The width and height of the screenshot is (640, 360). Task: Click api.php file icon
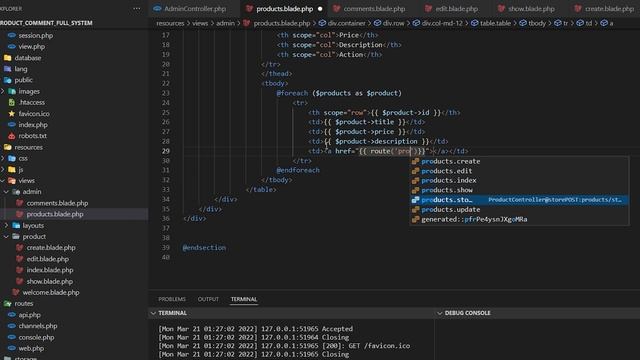(x=11, y=315)
